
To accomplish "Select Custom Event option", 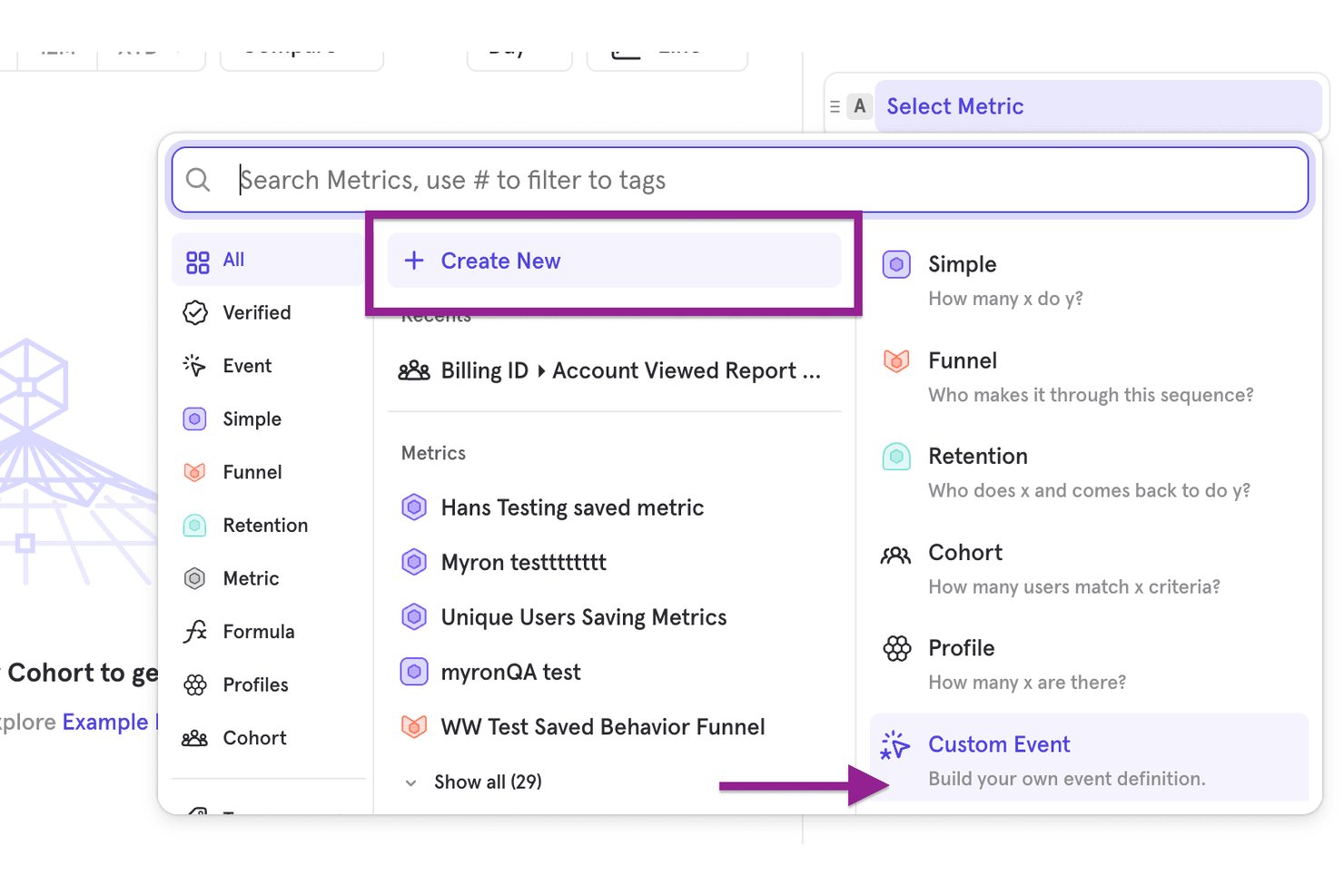I will [x=1089, y=757].
